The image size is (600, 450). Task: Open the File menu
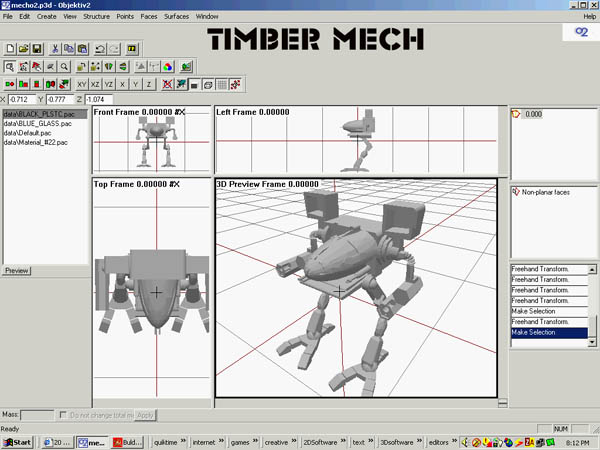click(x=8, y=16)
